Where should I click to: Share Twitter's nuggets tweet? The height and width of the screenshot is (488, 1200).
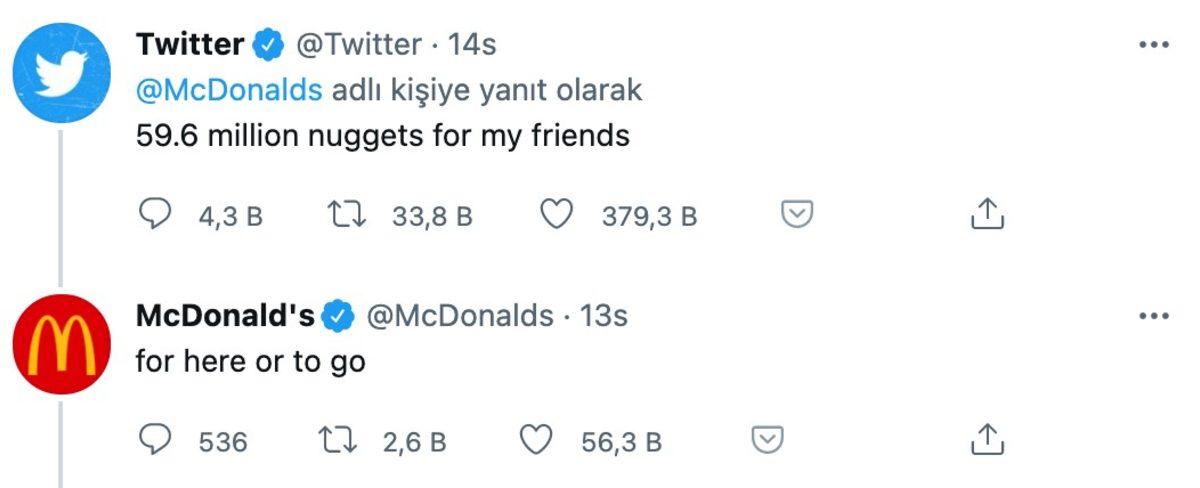coord(986,214)
